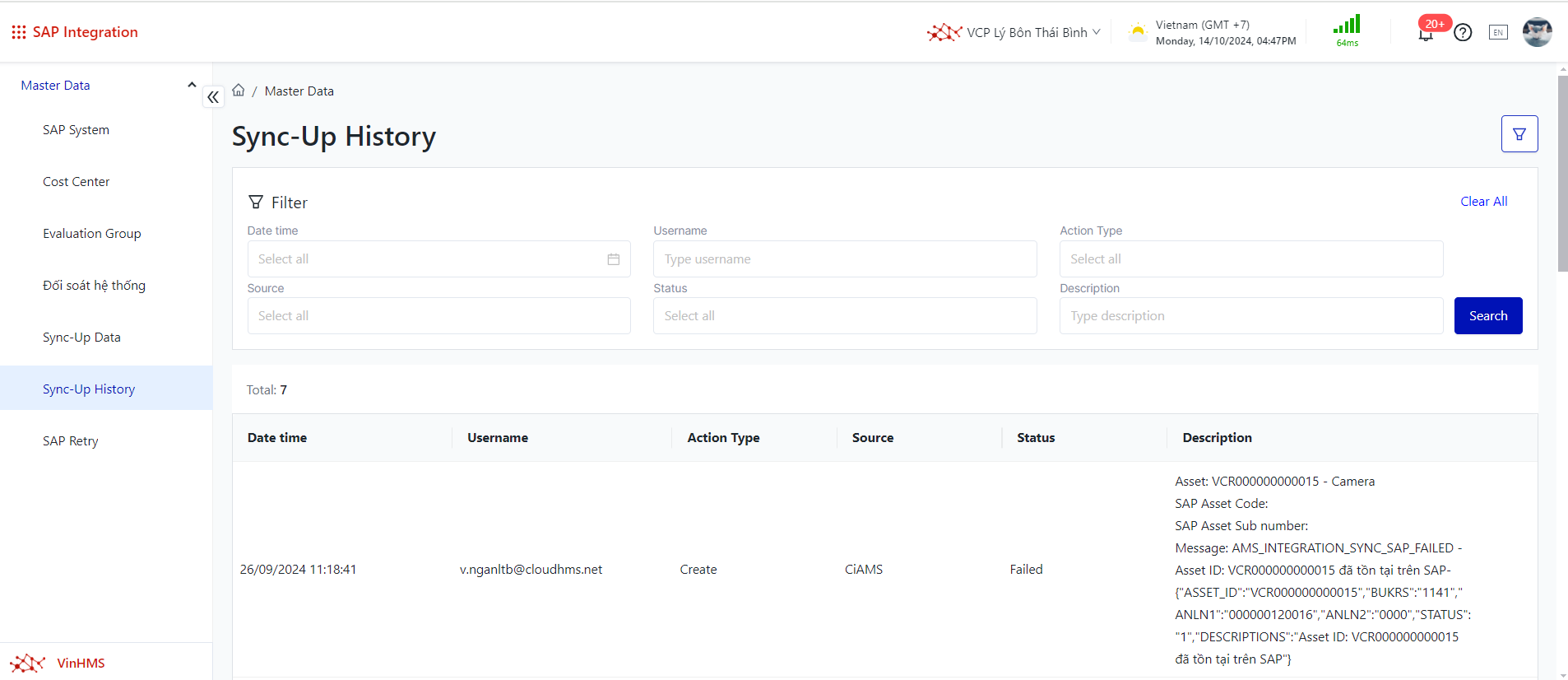Open the user profile avatar

[x=1537, y=32]
